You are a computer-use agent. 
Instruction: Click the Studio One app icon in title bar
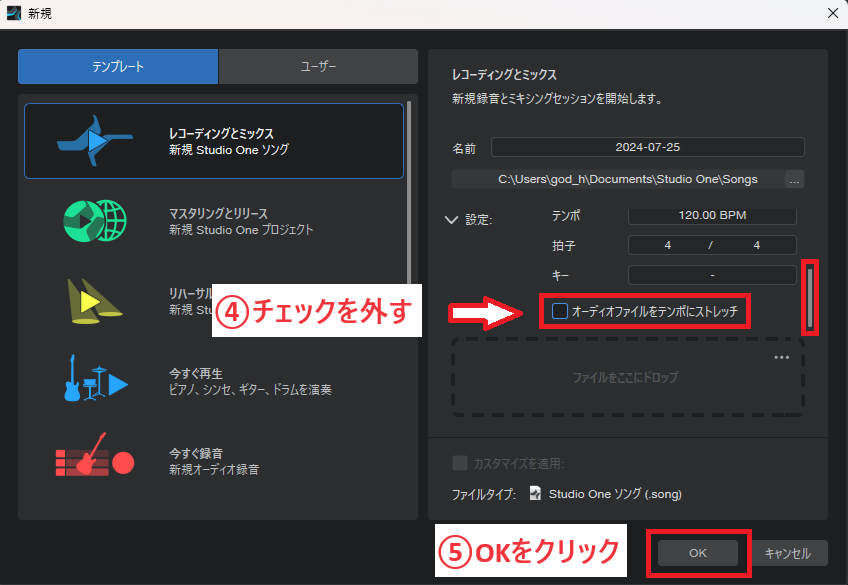[x=13, y=13]
